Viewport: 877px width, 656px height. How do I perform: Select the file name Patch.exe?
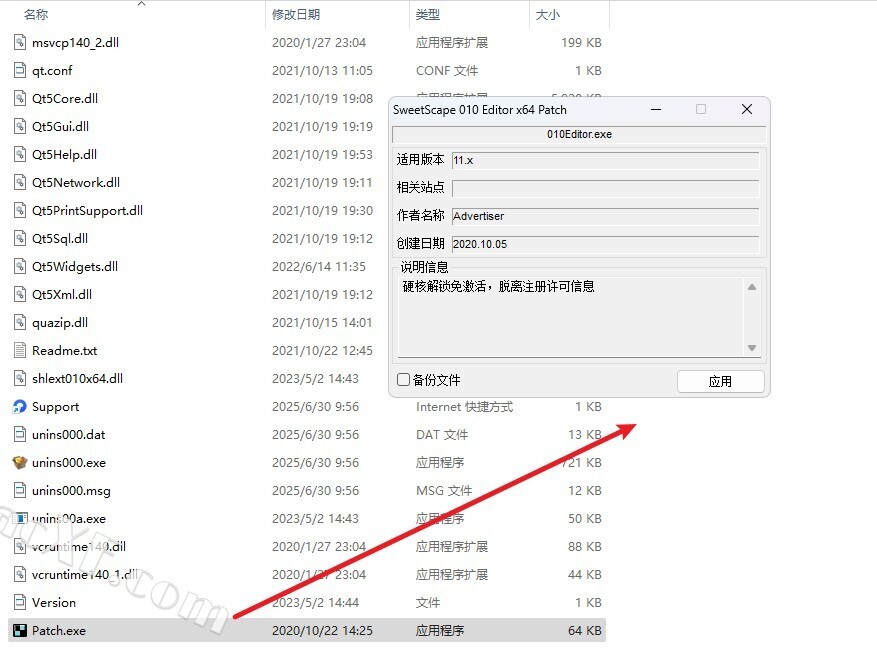point(59,631)
